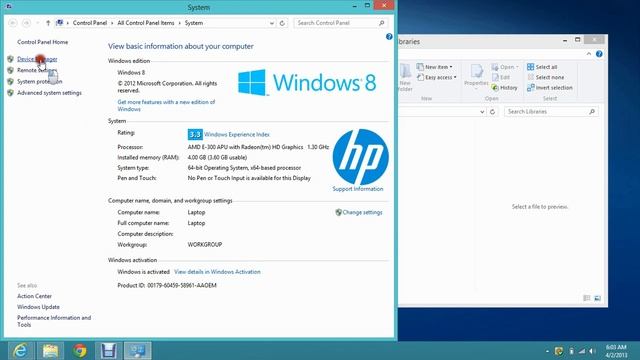Collapse the Libraries ribbon chevron
This screenshot has height=360, width=640.
pos(589,54)
